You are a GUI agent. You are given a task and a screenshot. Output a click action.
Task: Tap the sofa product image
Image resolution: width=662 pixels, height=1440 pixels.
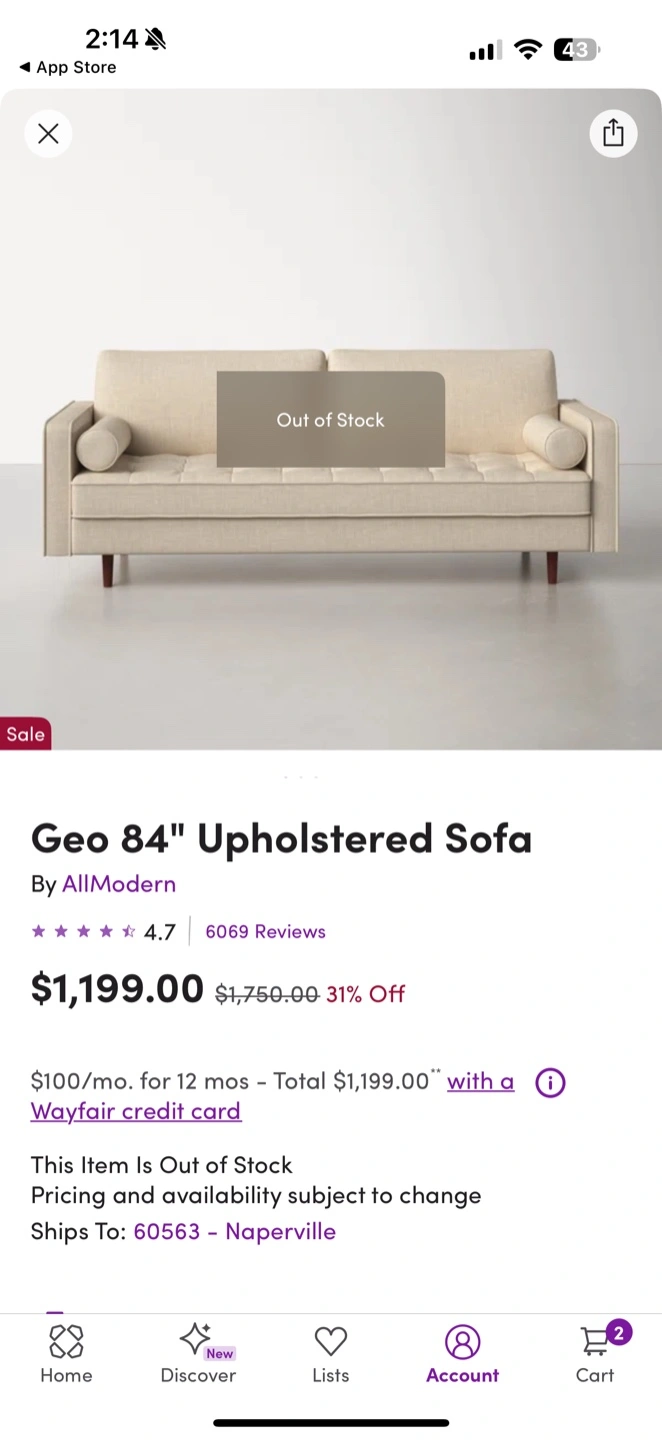[330, 560]
